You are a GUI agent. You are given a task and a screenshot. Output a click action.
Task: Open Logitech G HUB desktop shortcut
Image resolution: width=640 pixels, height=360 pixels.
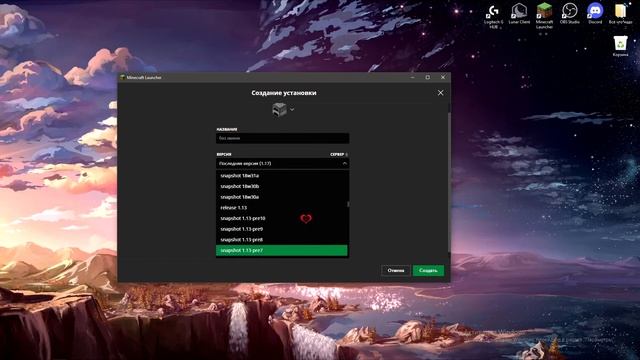tap(493, 17)
